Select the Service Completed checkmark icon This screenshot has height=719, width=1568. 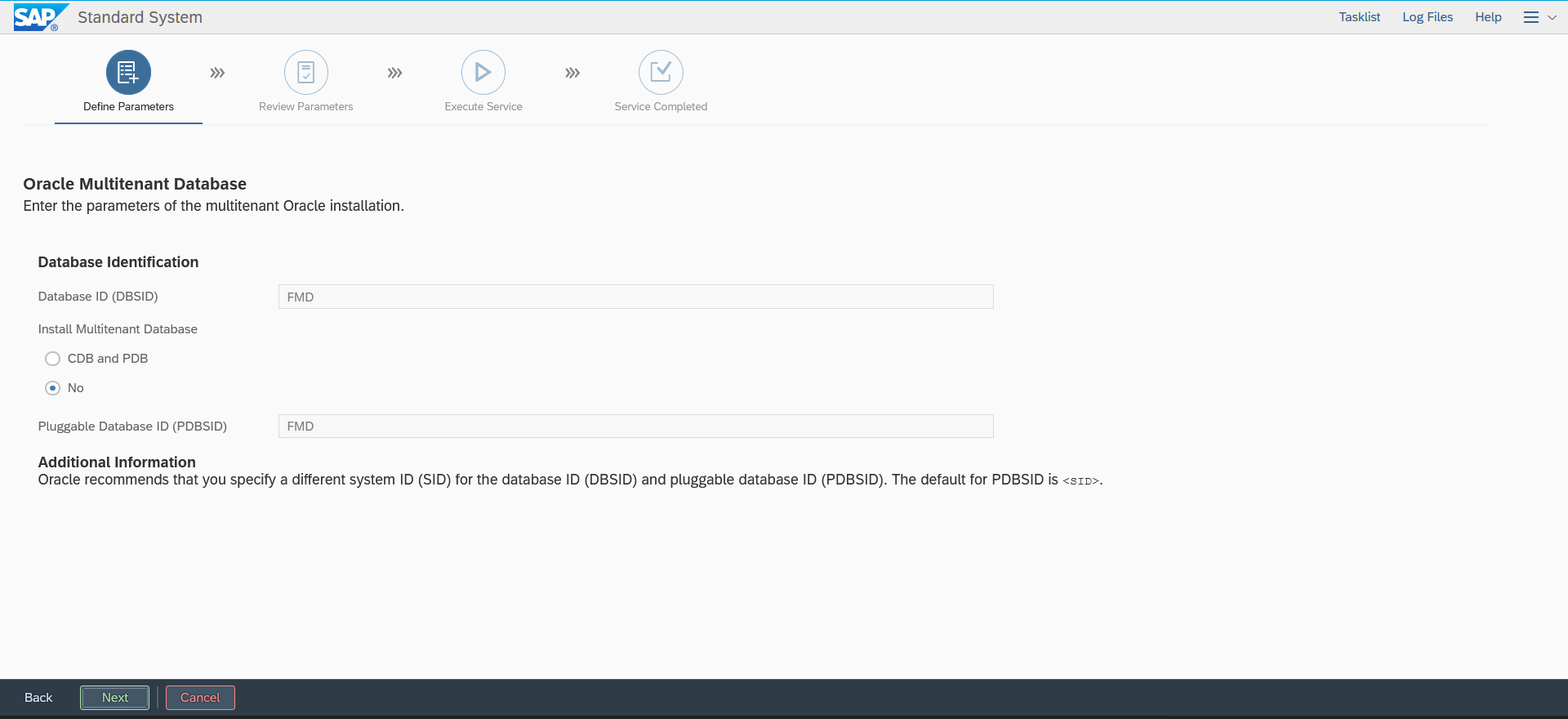(661, 73)
